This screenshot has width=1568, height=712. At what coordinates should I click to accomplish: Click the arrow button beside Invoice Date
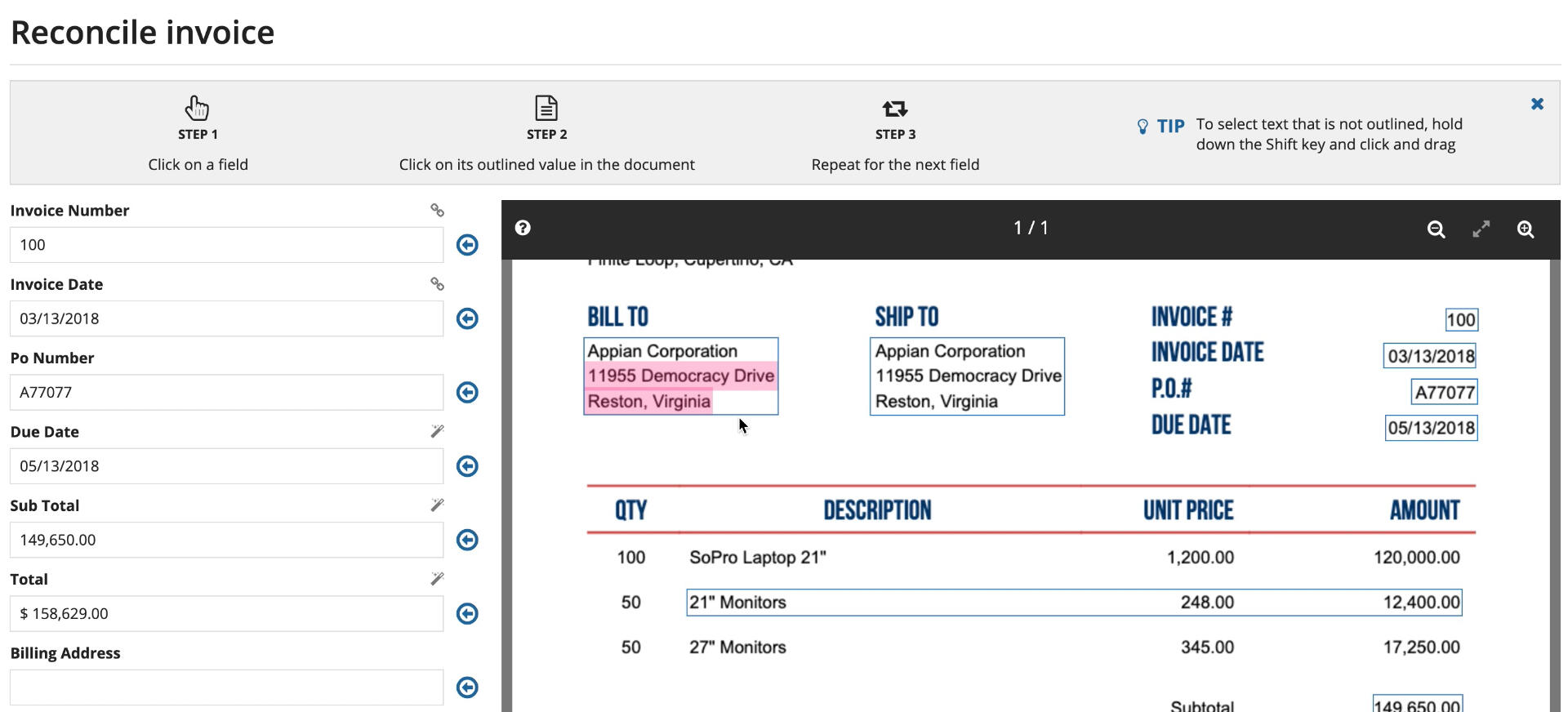[x=467, y=318]
